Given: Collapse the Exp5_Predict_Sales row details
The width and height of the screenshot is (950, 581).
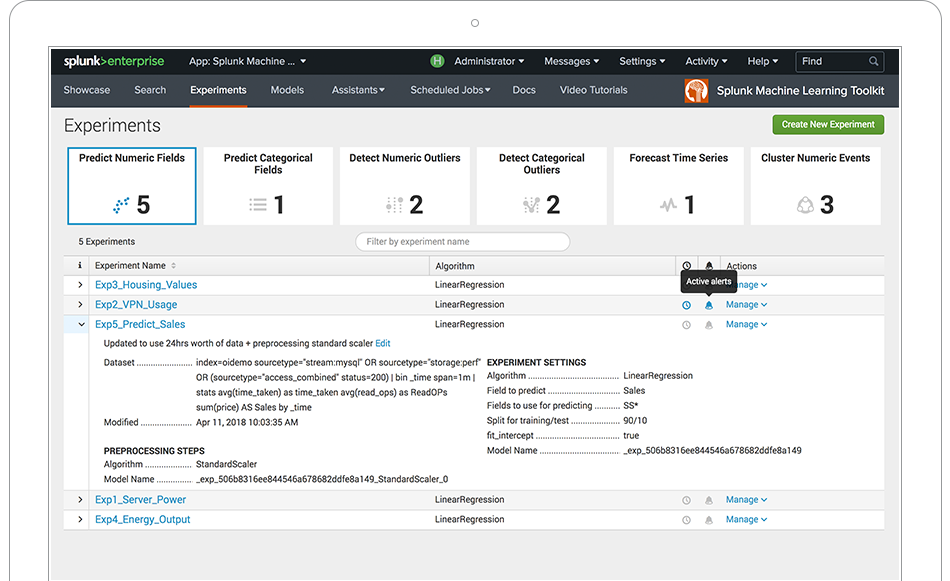Looking at the screenshot, I should pos(80,325).
